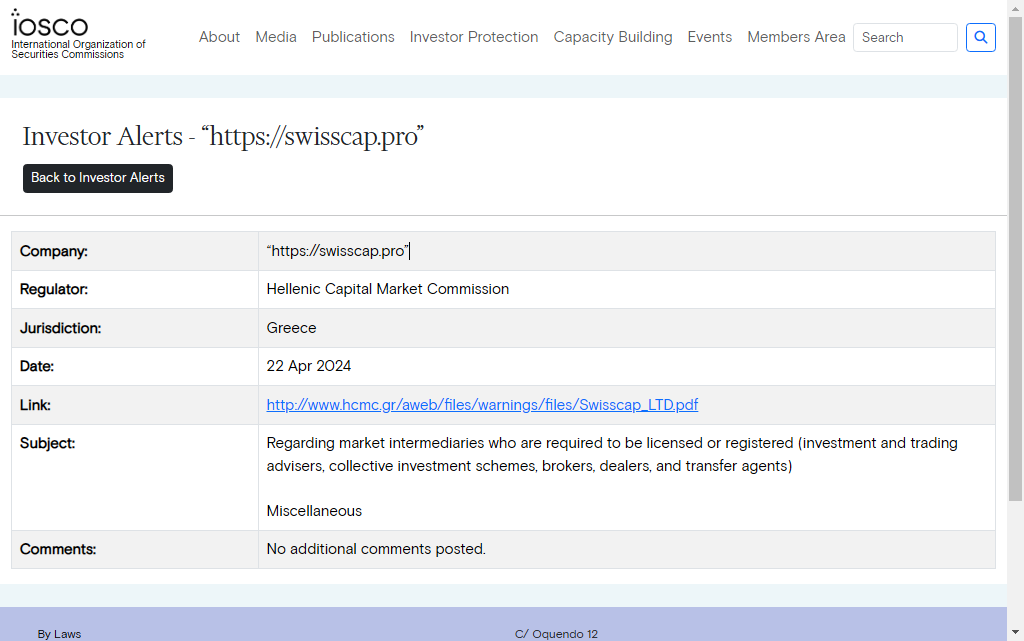Viewport: 1024px width, 641px height.
Task: Open the Events menu
Action: click(709, 37)
